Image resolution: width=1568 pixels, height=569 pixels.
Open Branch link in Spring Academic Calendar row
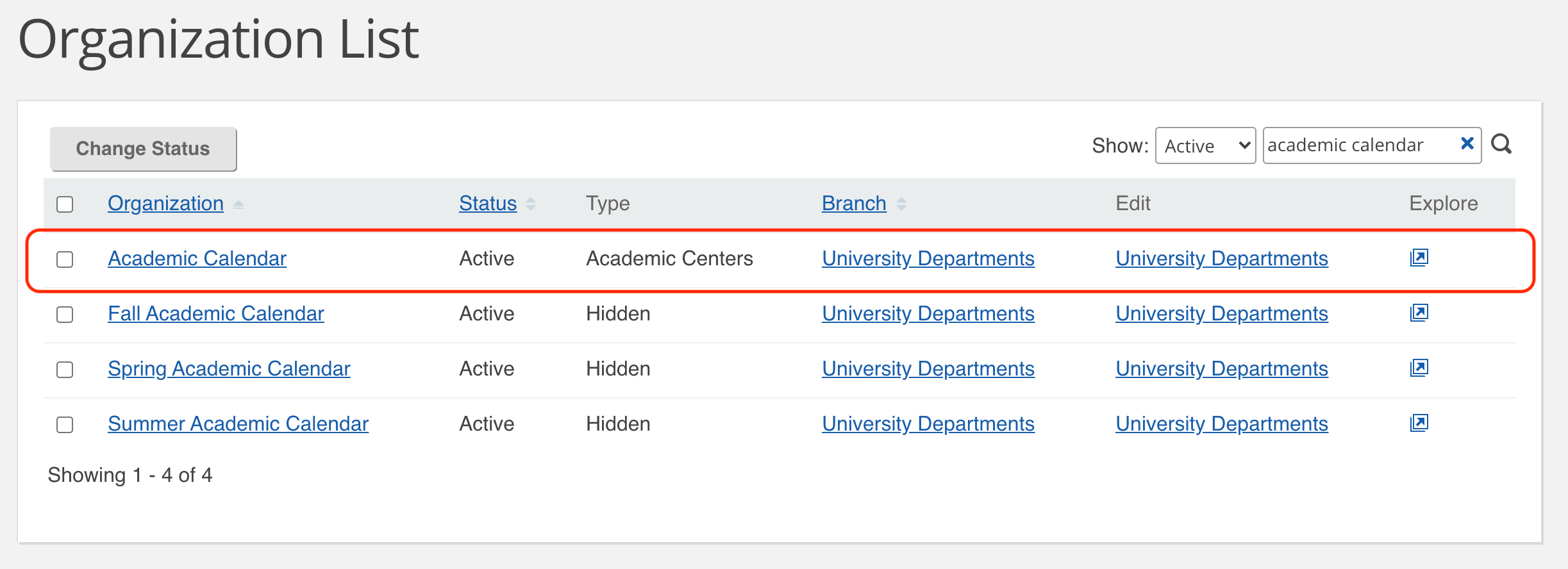928,368
